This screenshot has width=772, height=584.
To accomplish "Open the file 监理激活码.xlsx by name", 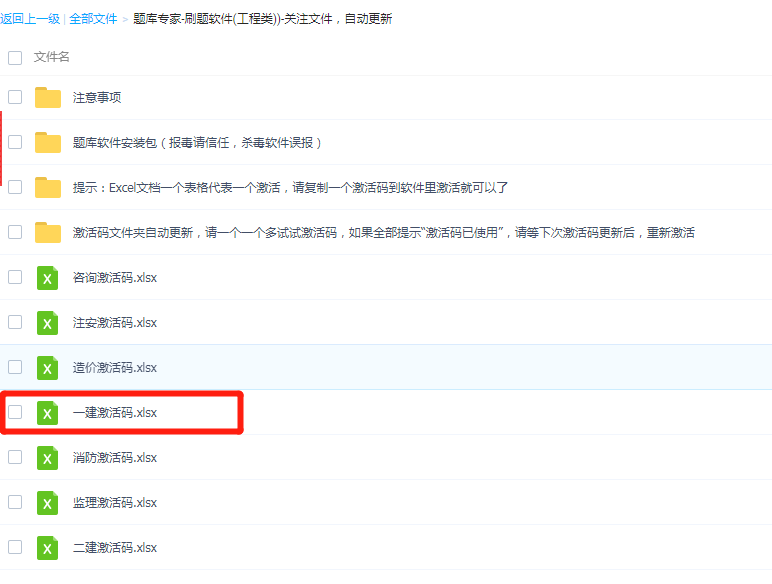I will coord(115,502).
